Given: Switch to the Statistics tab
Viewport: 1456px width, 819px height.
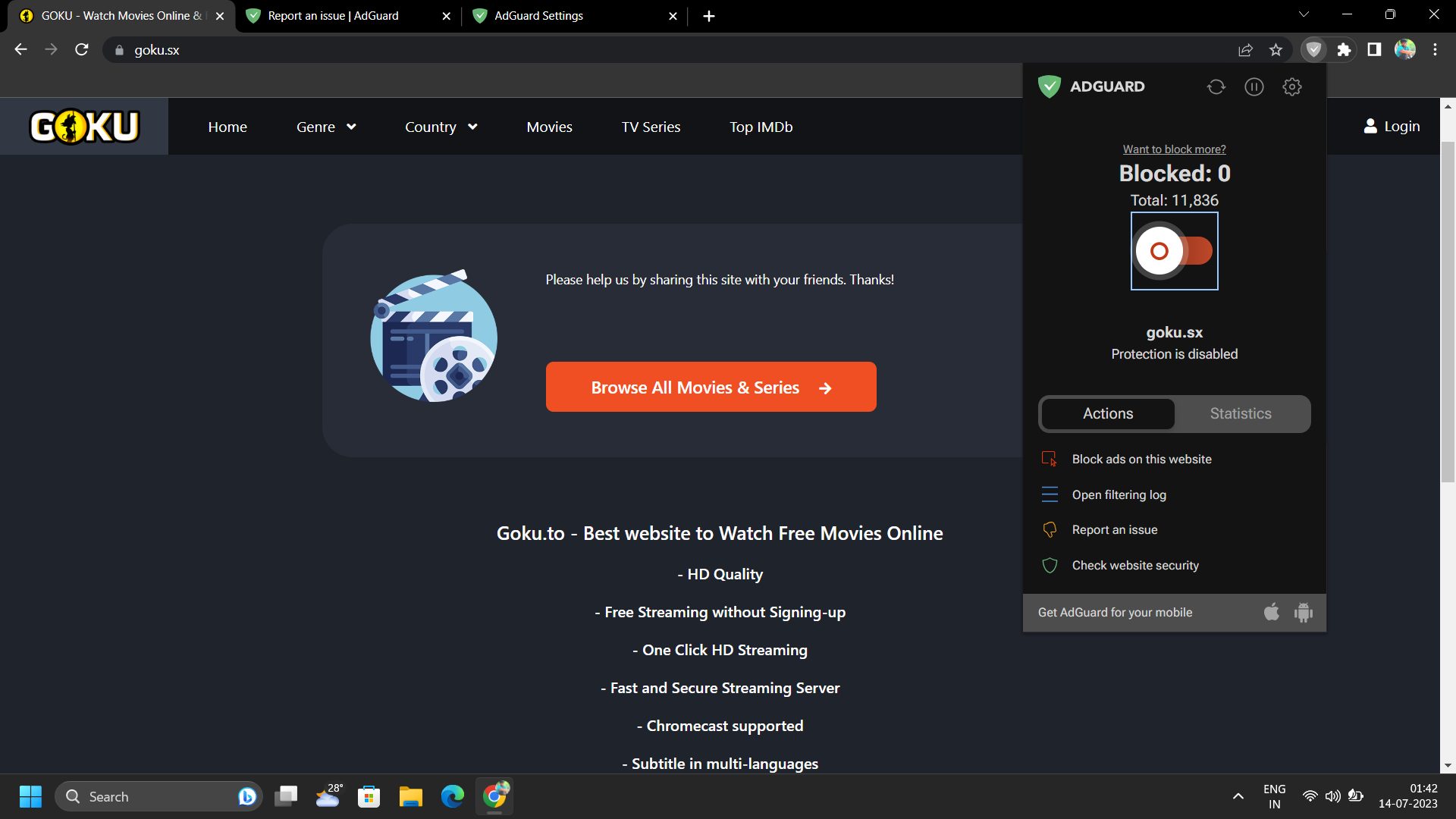Looking at the screenshot, I should click(1241, 413).
